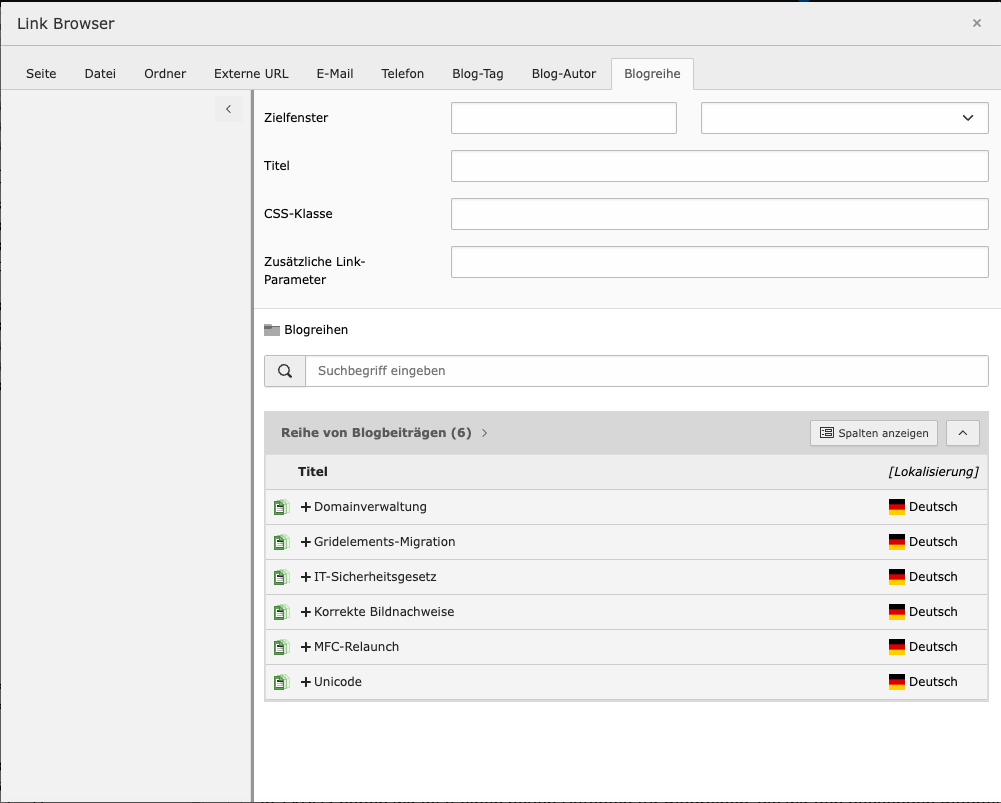Image resolution: width=1001 pixels, height=803 pixels.
Task: Open the Externe URL tab
Action: tap(252, 74)
